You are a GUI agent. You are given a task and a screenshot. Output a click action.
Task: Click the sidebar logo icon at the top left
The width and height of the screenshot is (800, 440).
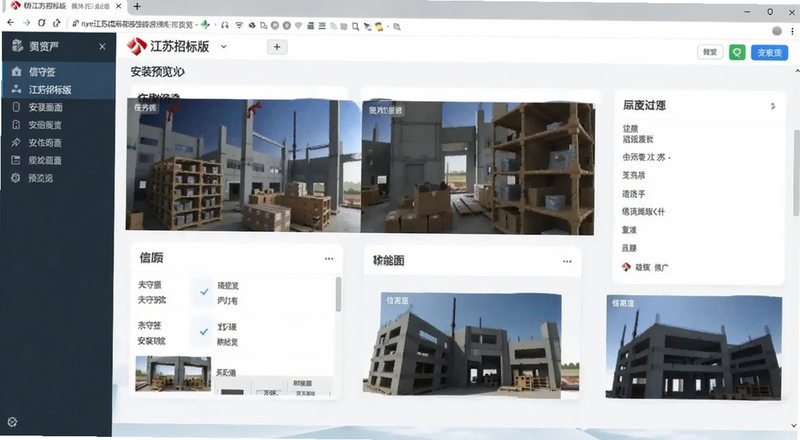(x=17, y=46)
